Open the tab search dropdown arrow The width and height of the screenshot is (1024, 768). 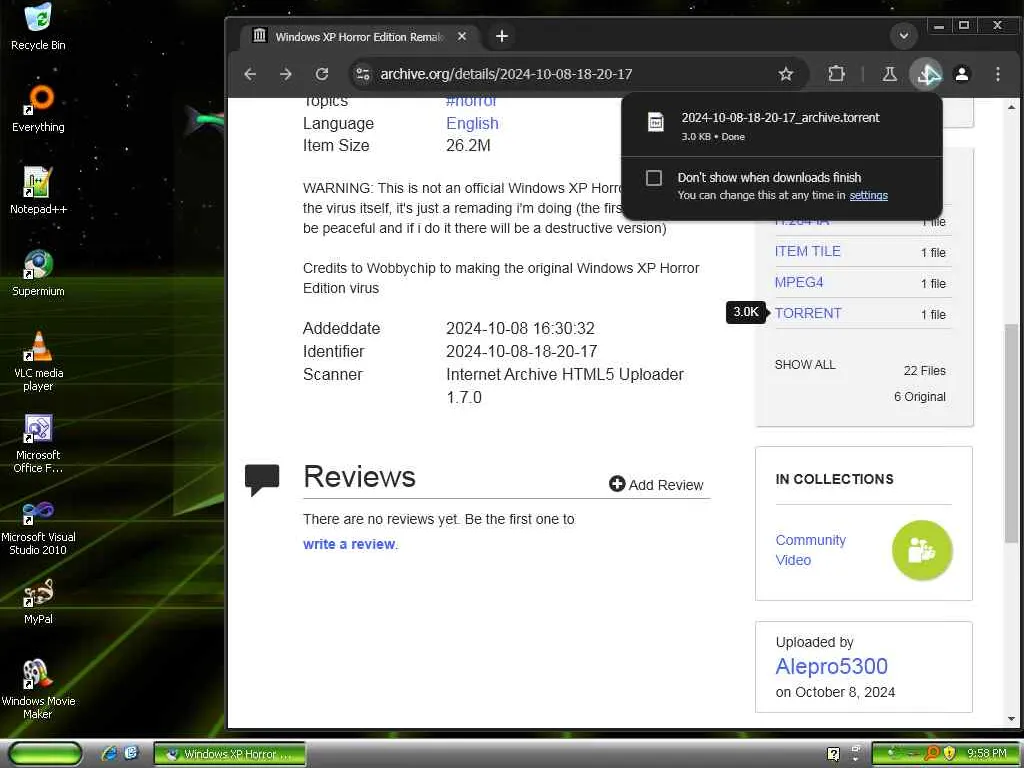[x=904, y=36]
